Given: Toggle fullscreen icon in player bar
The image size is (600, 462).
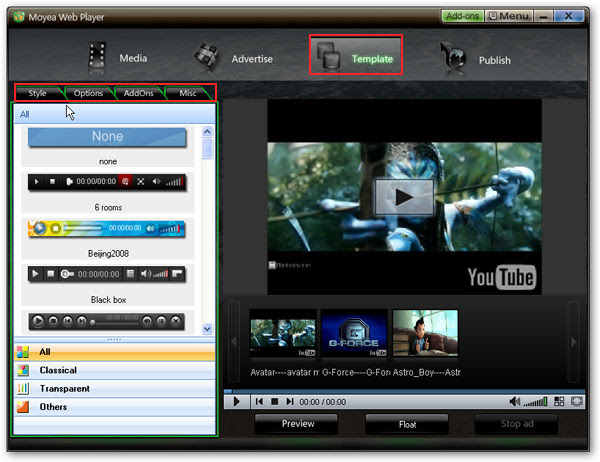Looking at the screenshot, I should [576, 401].
